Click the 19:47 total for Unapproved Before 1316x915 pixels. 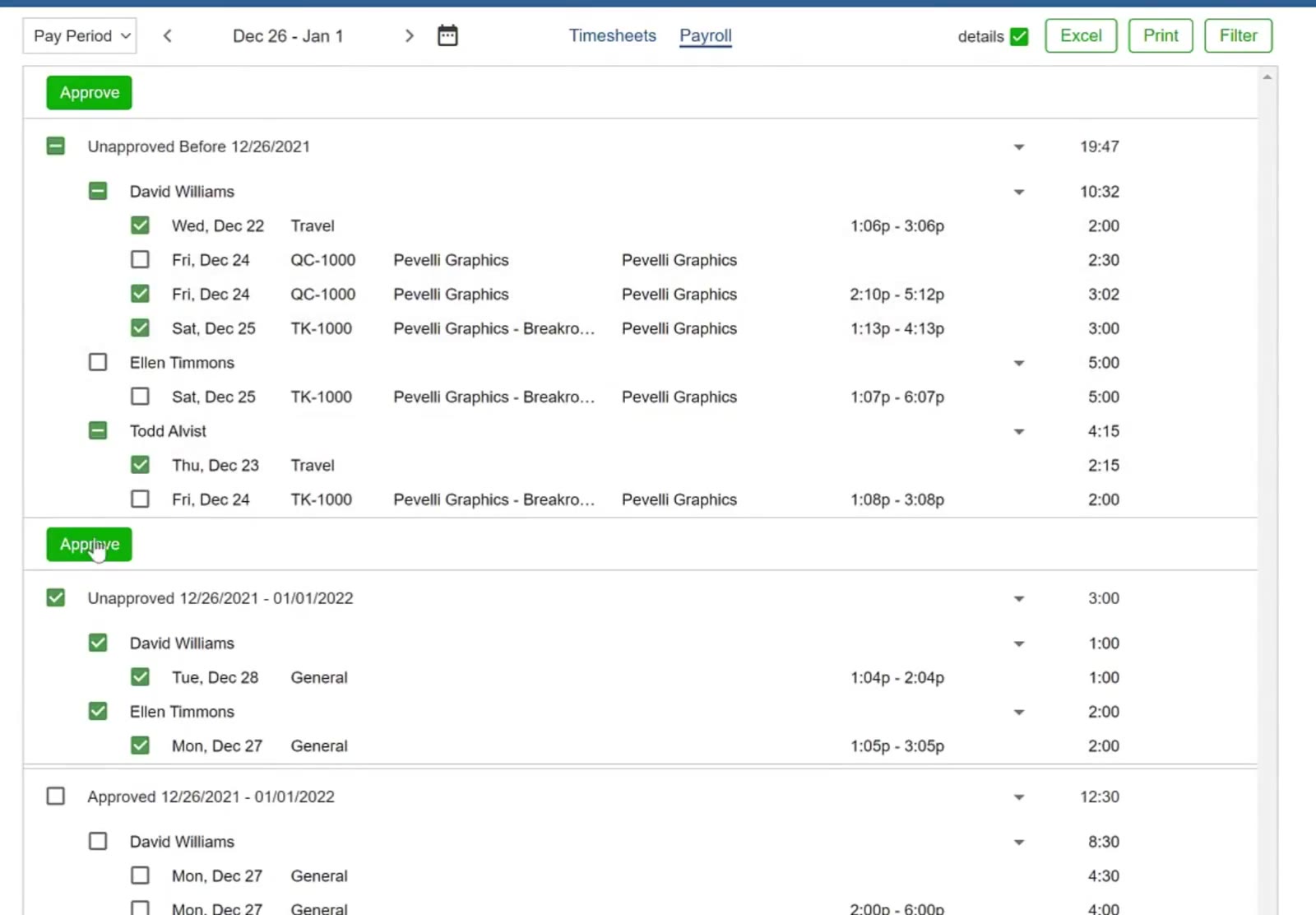click(x=1100, y=146)
